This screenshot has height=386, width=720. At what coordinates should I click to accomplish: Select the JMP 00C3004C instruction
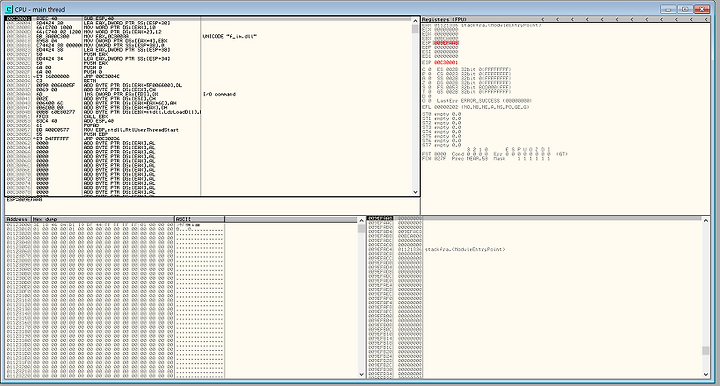pyautogui.click(x=101, y=77)
